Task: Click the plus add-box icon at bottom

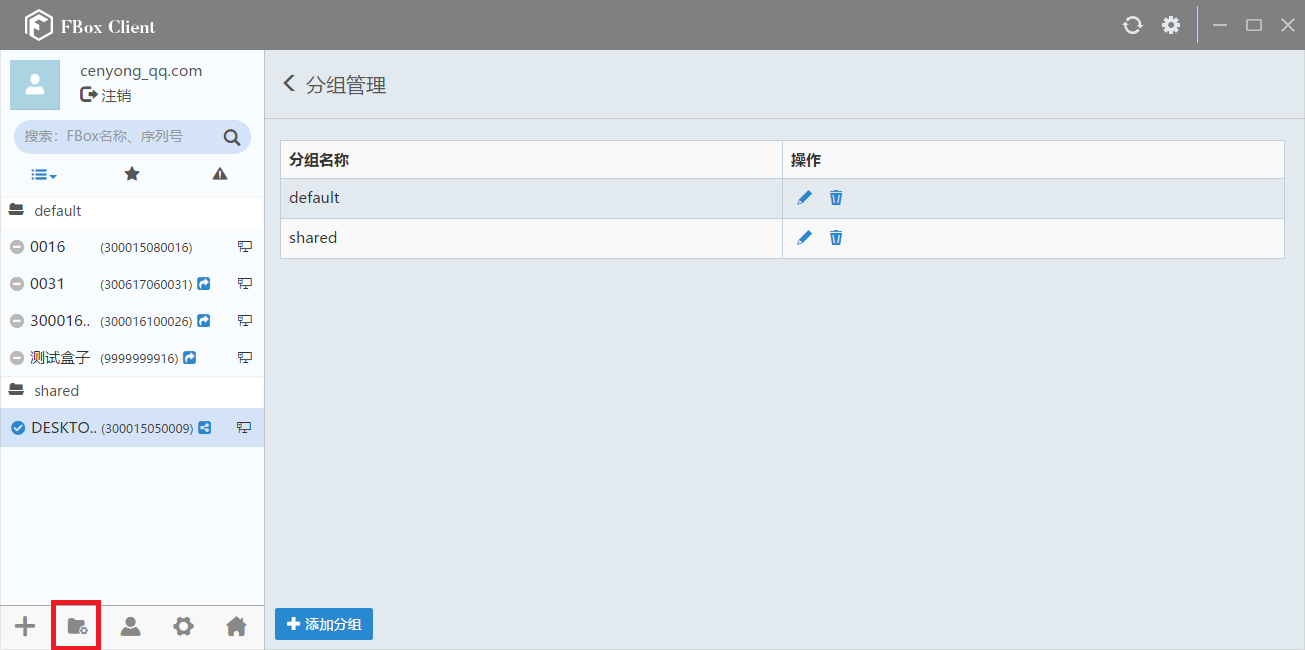Action: pos(25,626)
